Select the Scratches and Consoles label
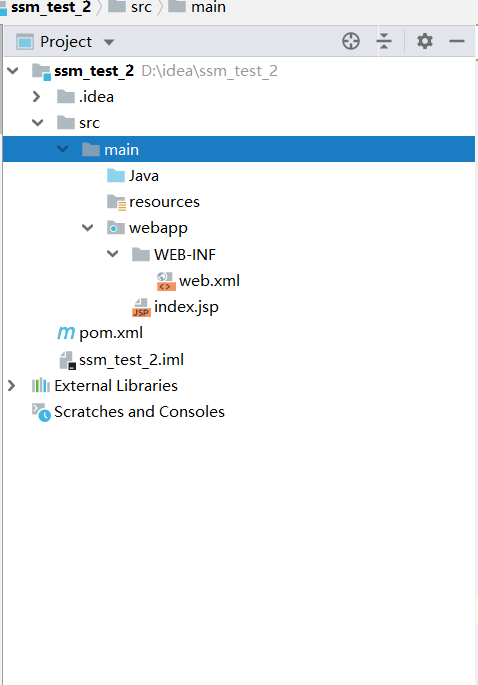 (x=139, y=412)
